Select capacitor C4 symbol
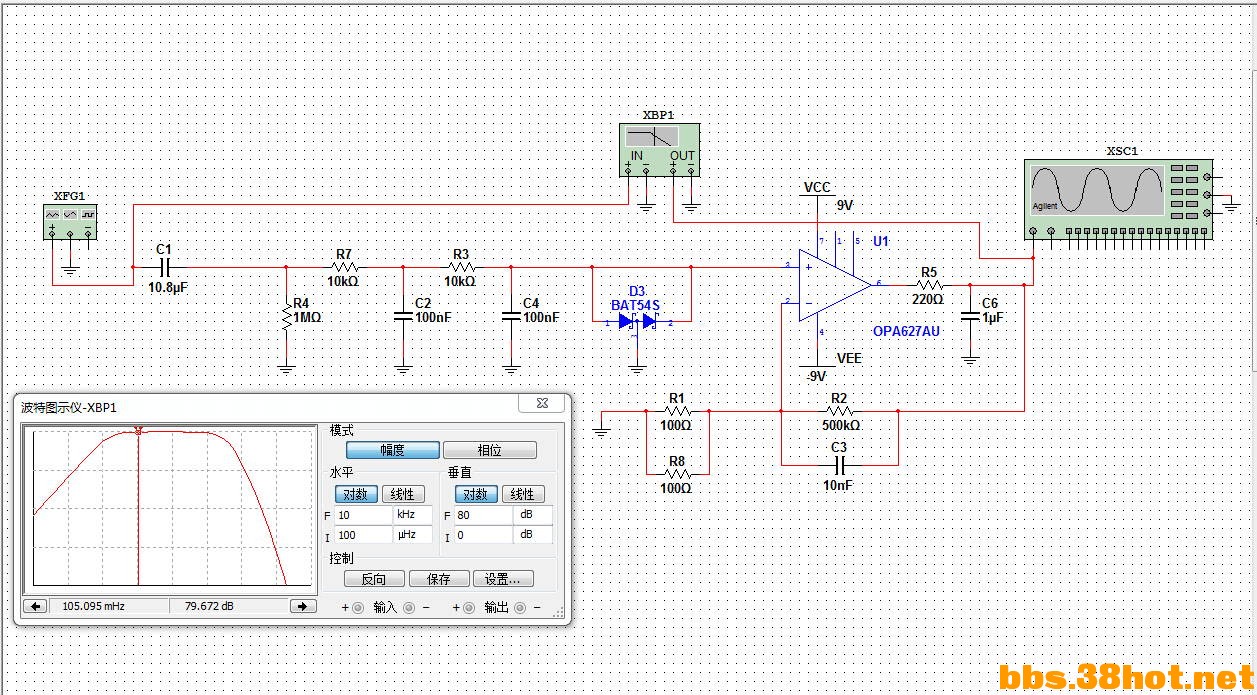Screen dimensions: 1257x695 coord(511,316)
